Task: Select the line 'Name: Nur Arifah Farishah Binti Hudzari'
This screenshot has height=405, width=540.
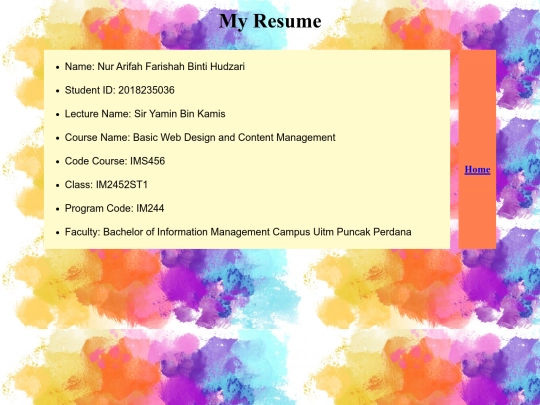Action: click(155, 66)
